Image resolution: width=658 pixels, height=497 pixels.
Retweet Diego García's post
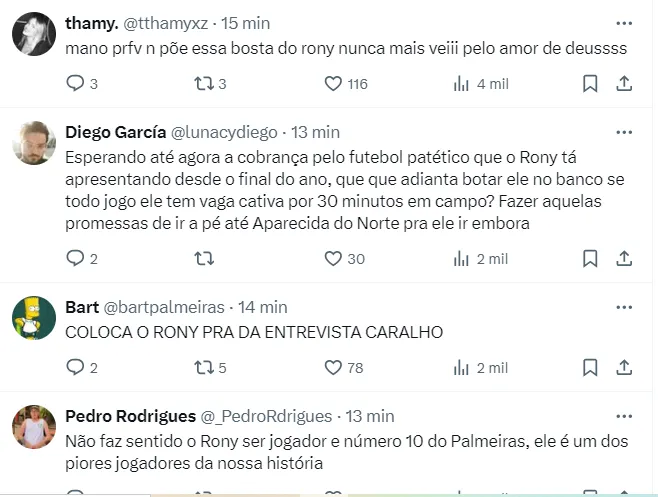click(x=203, y=259)
